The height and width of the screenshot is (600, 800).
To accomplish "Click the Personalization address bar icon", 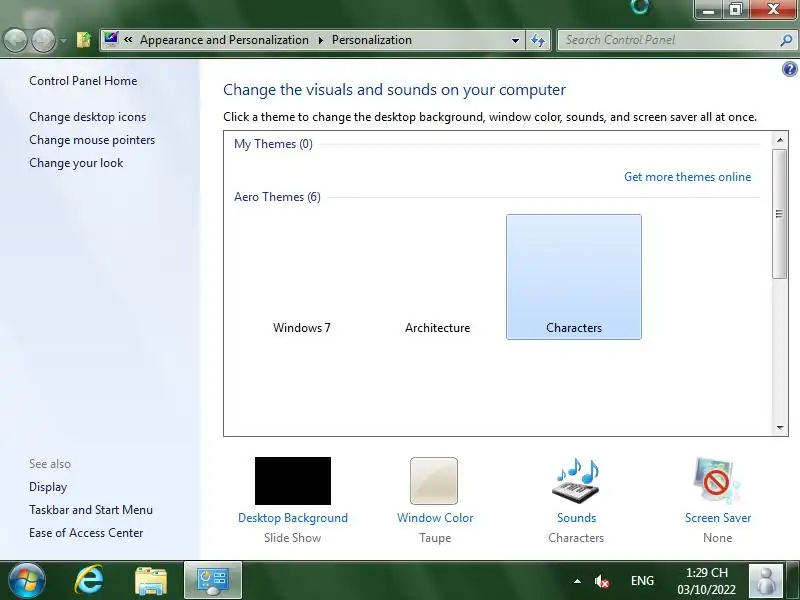I will tap(111, 39).
